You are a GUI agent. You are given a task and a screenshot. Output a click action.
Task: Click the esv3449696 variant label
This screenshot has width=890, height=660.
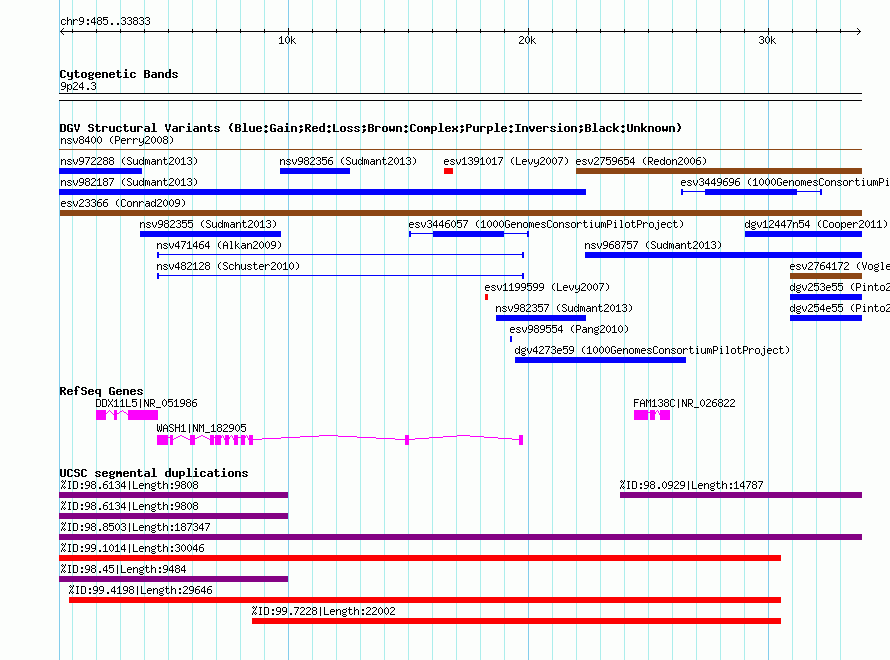coord(784,182)
